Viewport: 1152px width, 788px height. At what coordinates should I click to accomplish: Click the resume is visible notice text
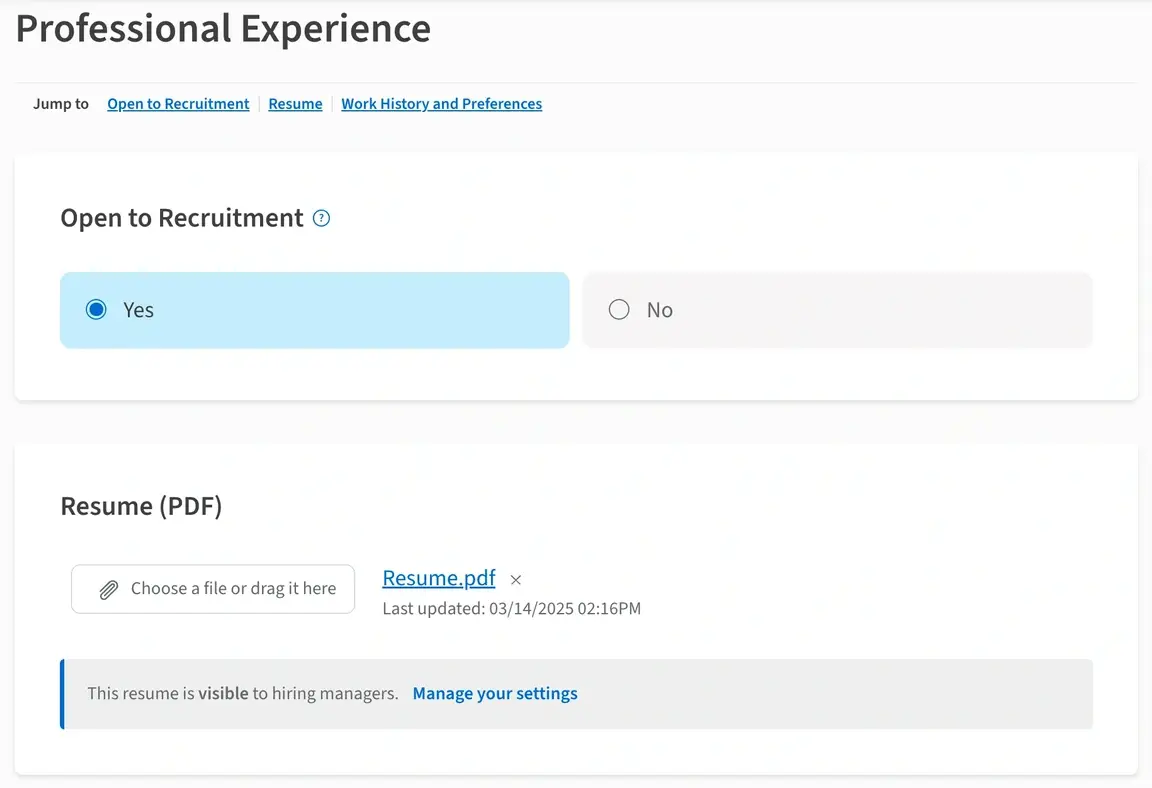coord(242,693)
